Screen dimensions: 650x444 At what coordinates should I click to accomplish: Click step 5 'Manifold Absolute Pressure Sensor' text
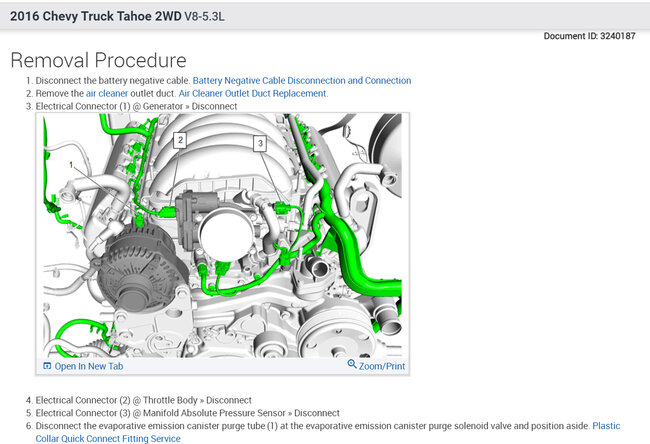coord(214,413)
